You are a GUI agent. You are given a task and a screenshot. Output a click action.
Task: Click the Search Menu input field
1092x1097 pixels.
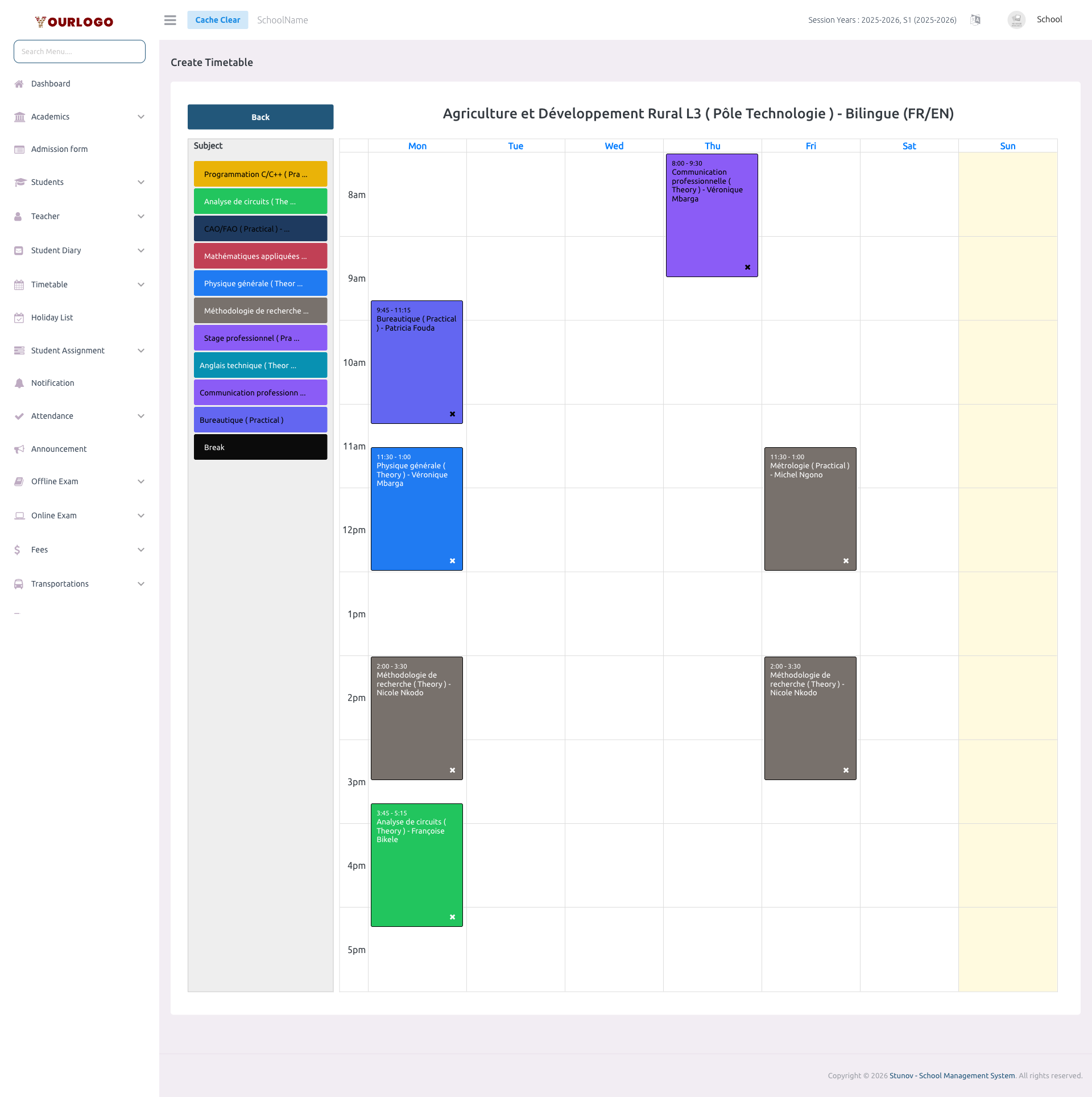coord(79,51)
